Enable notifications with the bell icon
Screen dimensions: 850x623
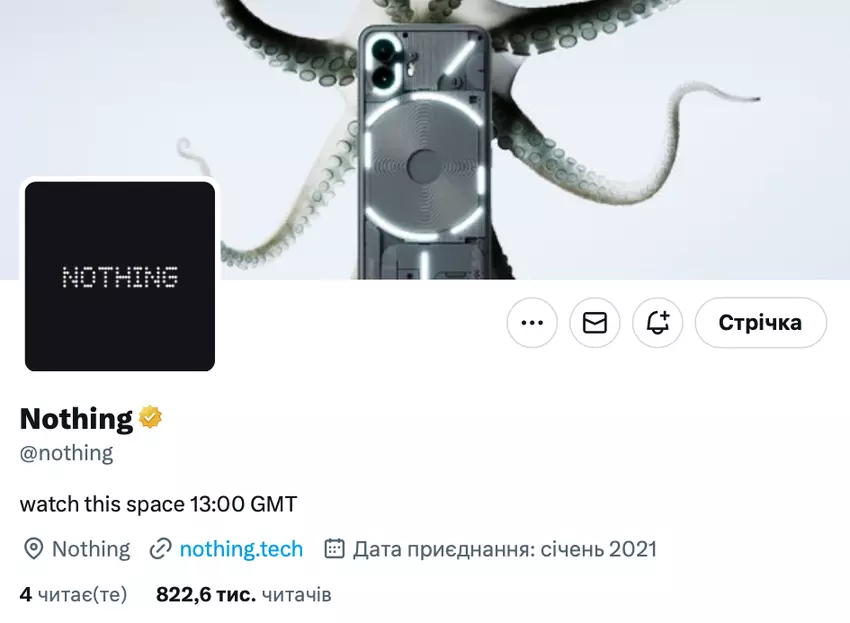point(658,323)
